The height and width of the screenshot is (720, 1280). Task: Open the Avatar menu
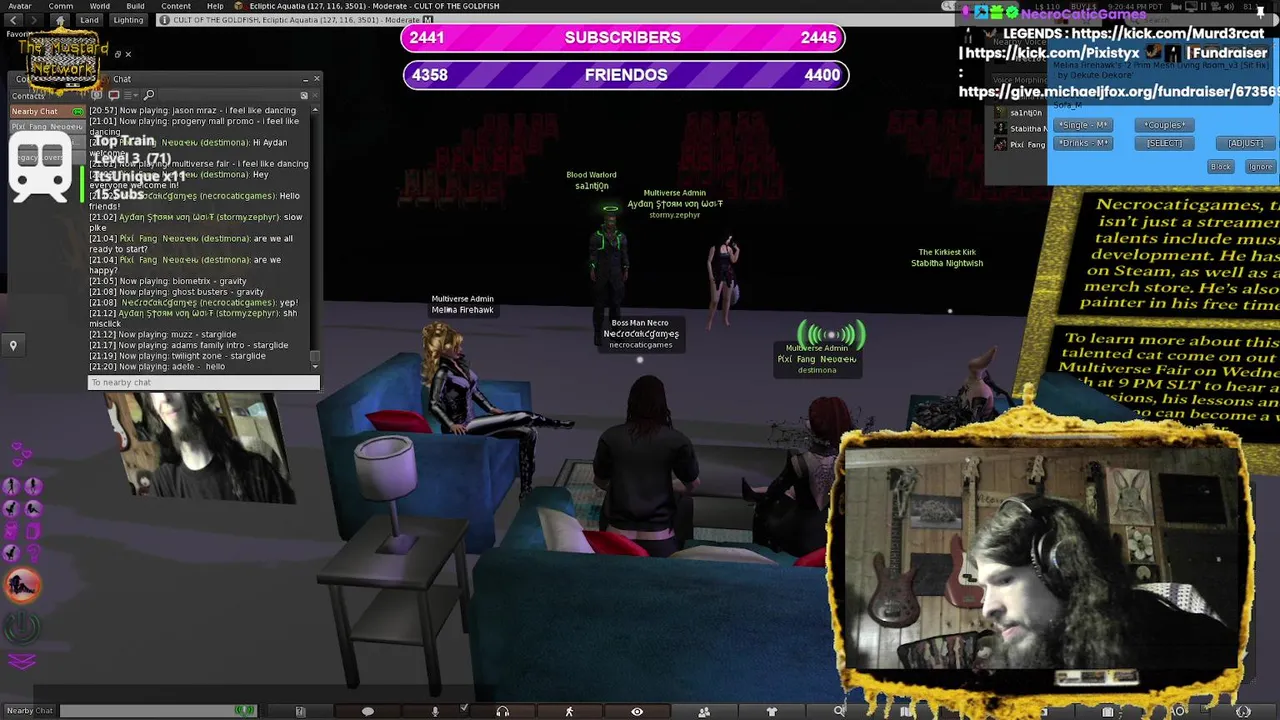tap(19, 6)
